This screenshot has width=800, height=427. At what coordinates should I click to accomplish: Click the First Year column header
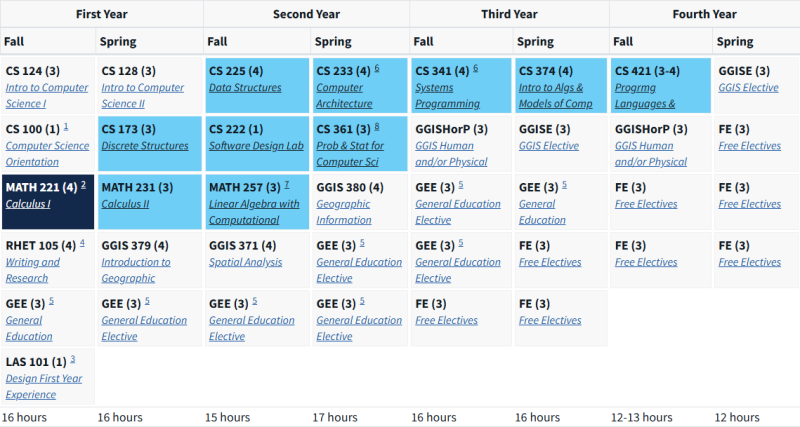(102, 14)
